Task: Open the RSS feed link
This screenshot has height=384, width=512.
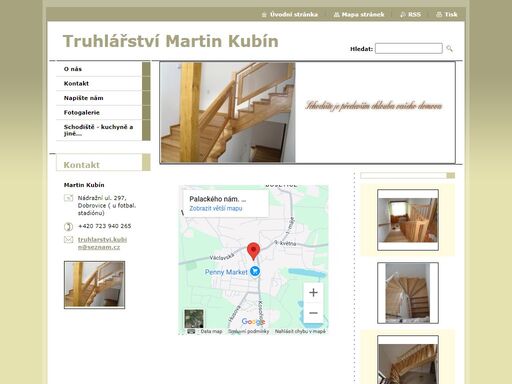Action: [x=410, y=15]
